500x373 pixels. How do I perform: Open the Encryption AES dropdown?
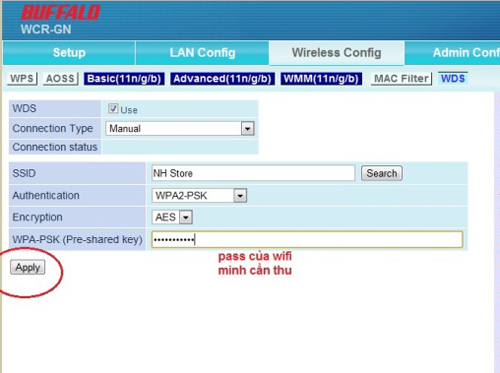[x=172, y=217]
